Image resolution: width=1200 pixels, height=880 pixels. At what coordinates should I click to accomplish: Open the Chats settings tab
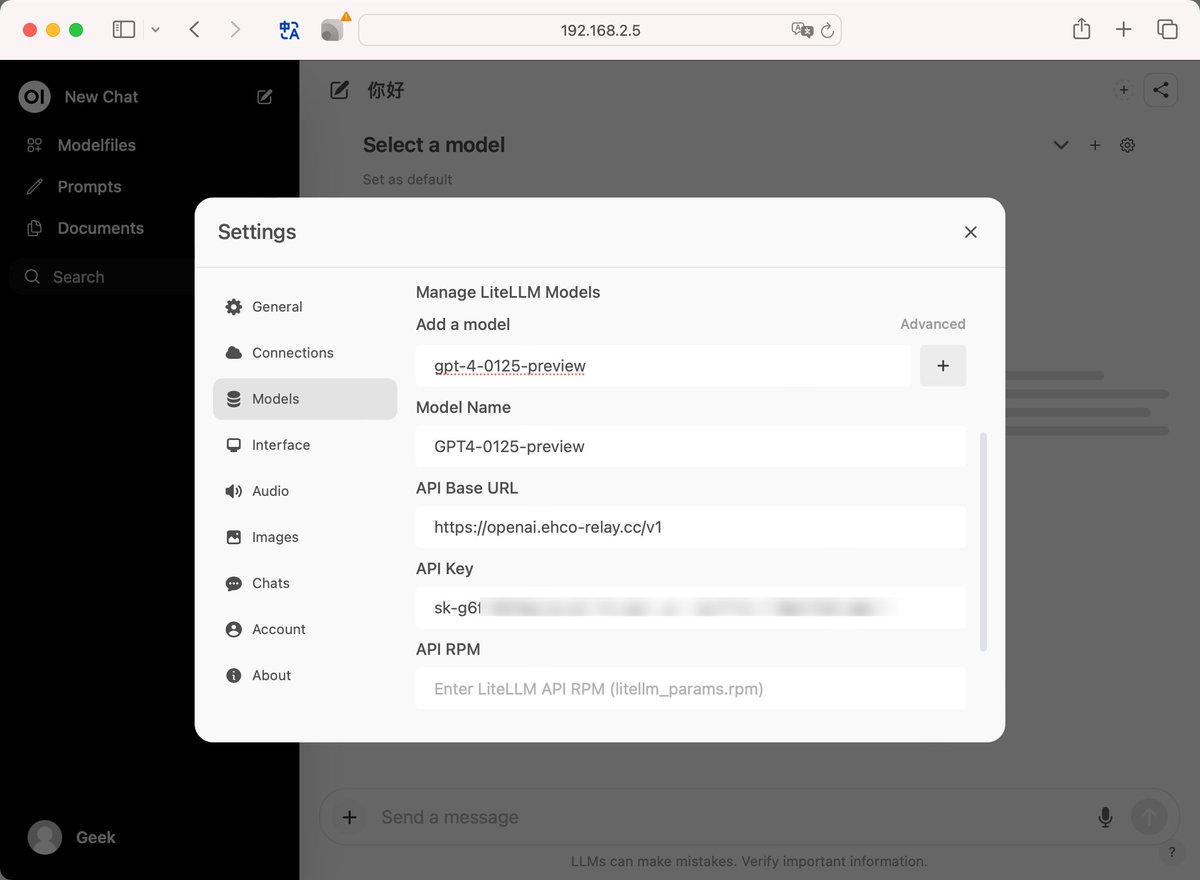pos(305,583)
